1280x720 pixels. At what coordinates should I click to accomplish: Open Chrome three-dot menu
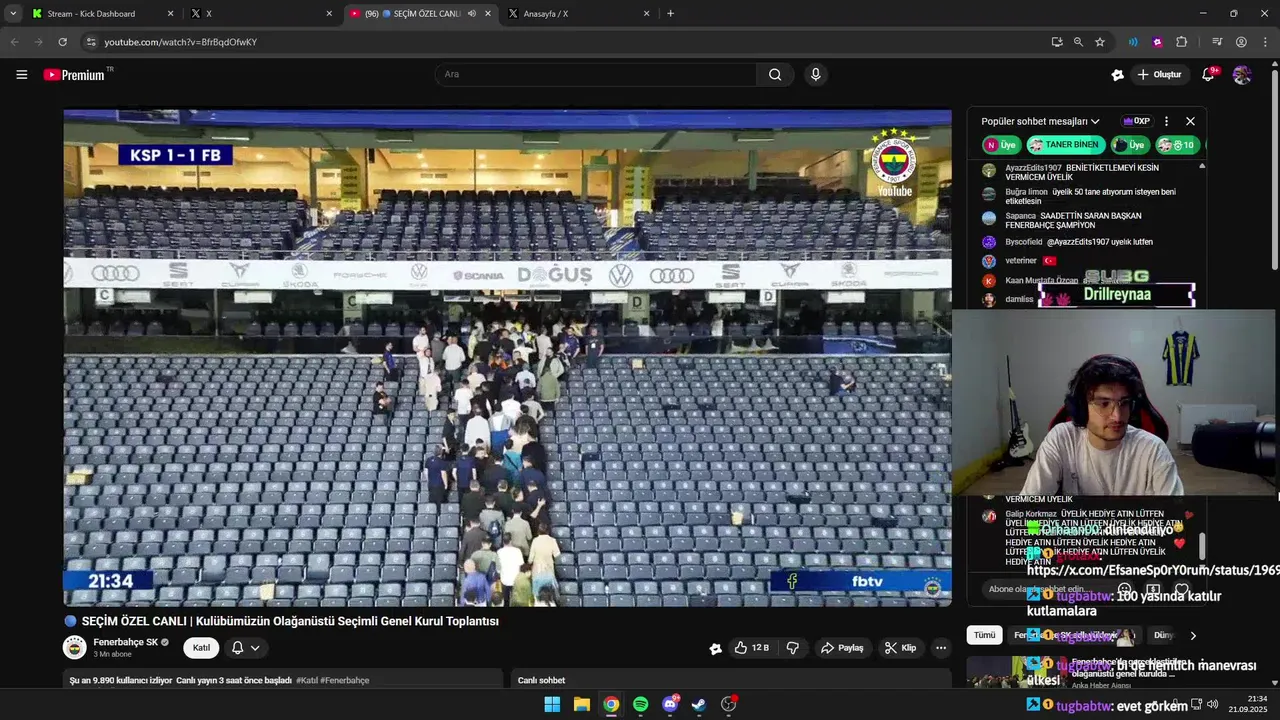[x=1265, y=42]
